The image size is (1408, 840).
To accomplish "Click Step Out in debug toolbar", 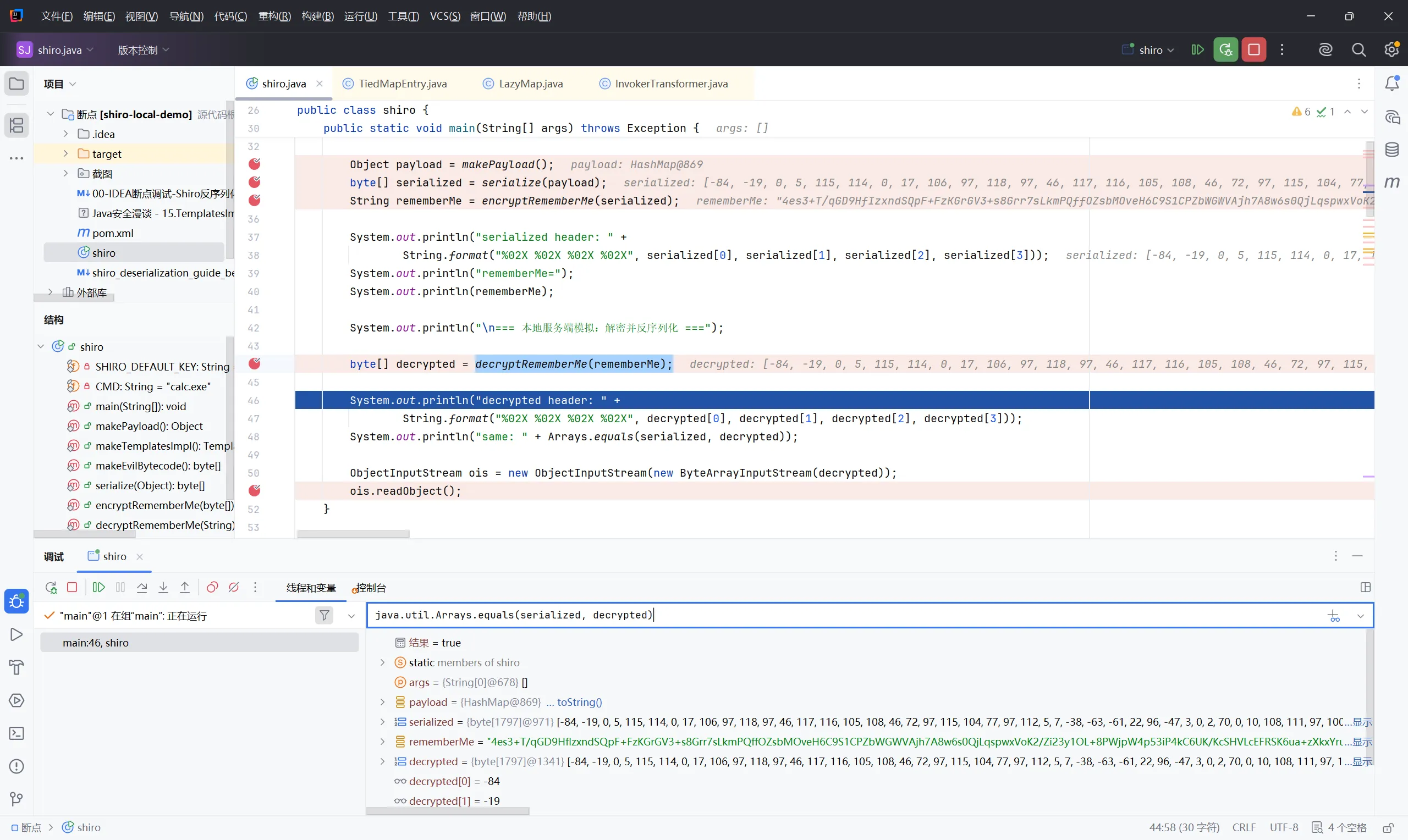I will click(185, 588).
